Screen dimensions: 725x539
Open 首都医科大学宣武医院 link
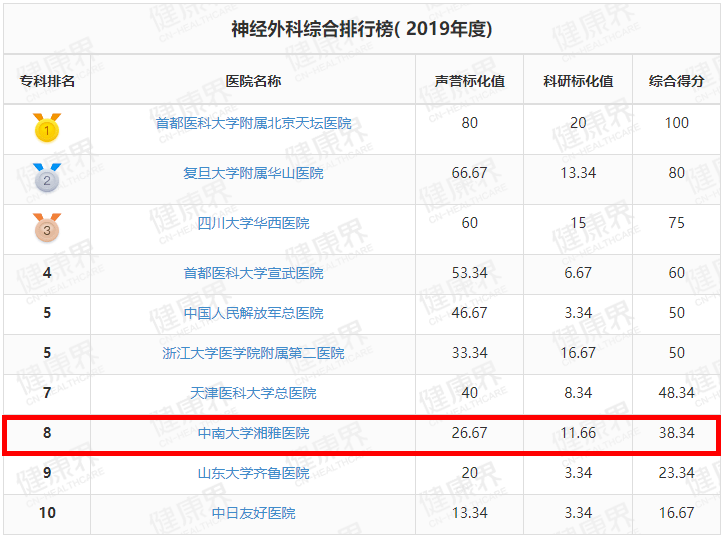pyautogui.click(x=253, y=273)
